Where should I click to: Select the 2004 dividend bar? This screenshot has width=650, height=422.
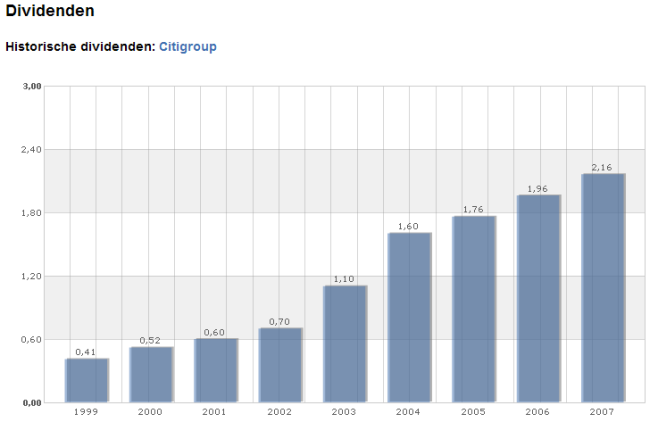tap(410, 318)
